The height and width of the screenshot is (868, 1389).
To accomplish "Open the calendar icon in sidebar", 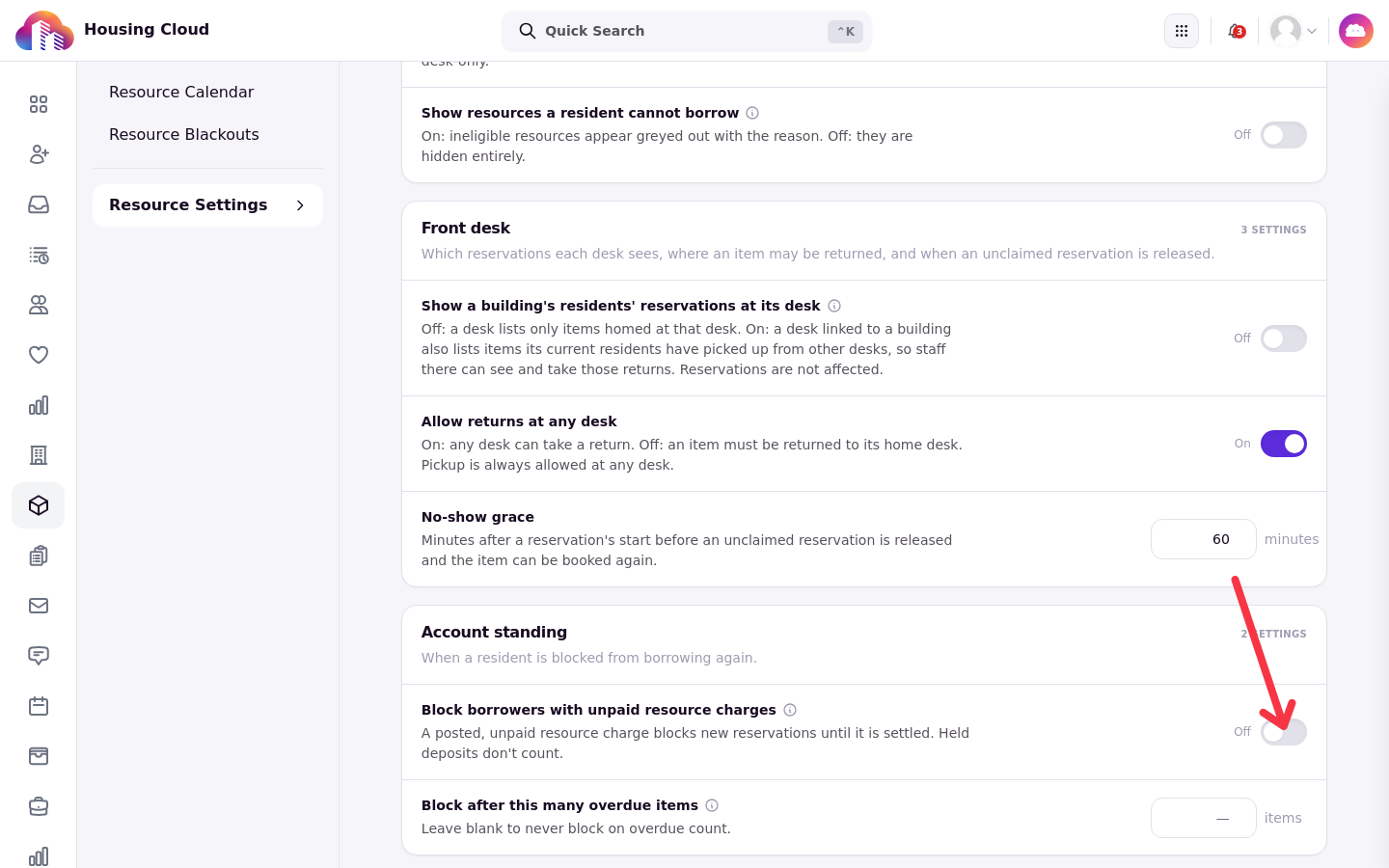I will click(39, 706).
